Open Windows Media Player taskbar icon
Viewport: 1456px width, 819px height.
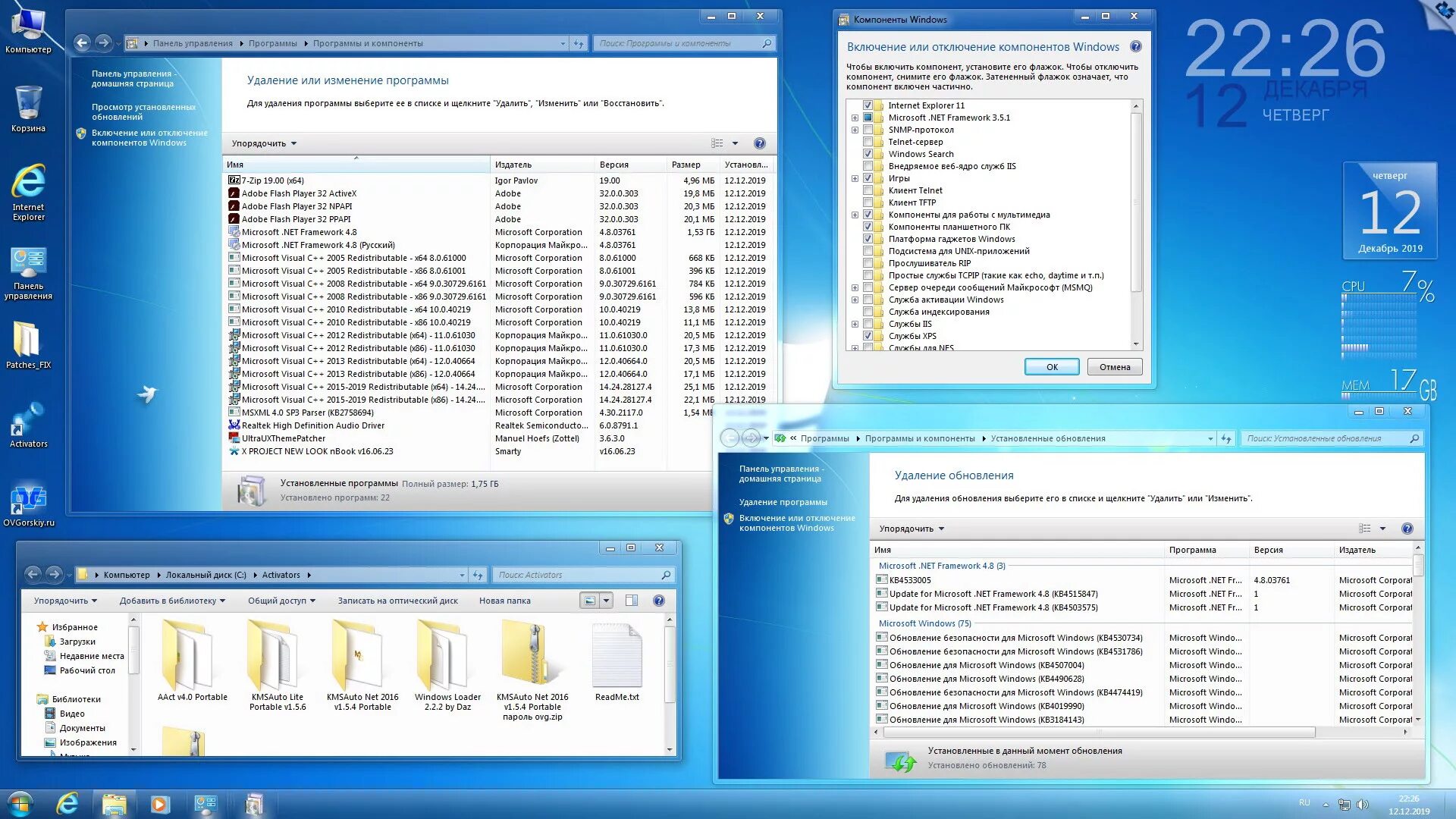(159, 804)
